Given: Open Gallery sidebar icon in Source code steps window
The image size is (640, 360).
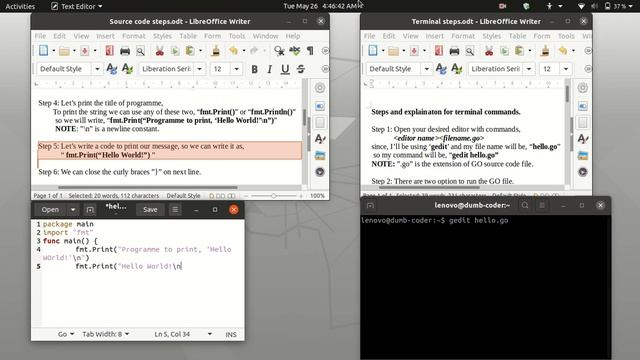Looking at the screenshot, I should tap(320, 156).
